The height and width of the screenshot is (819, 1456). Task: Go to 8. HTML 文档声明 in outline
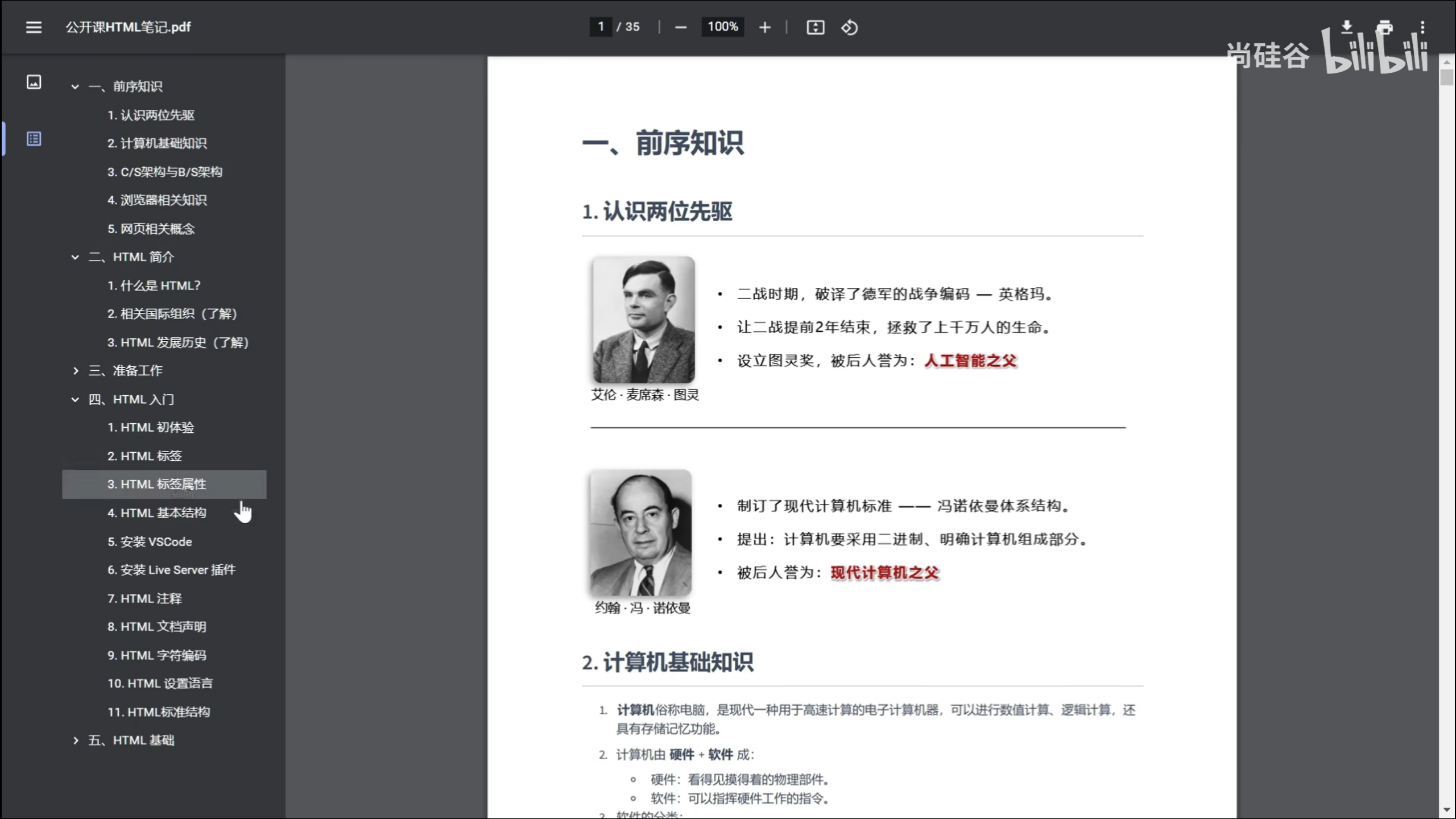157,627
